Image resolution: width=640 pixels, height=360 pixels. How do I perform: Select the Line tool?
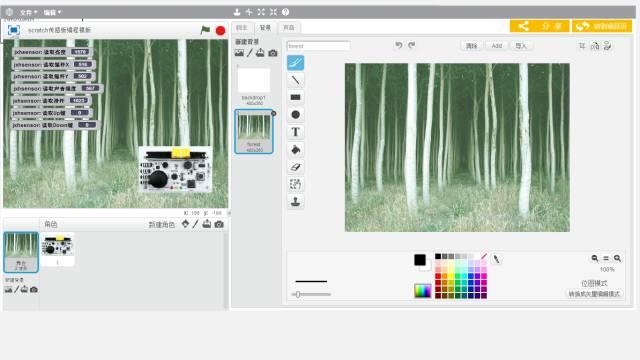pyautogui.click(x=296, y=80)
